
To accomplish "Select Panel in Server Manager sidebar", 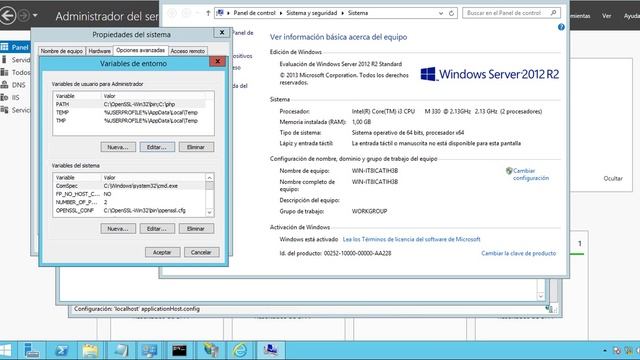I will [x=15, y=47].
